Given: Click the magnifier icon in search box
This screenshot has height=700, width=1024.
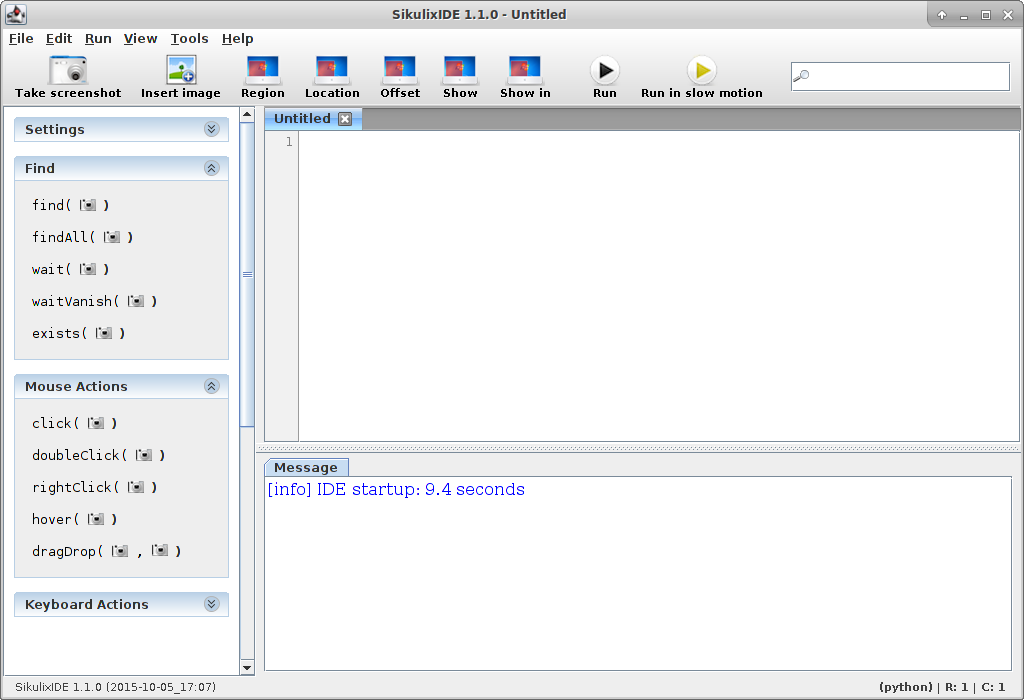Looking at the screenshot, I should point(801,76).
